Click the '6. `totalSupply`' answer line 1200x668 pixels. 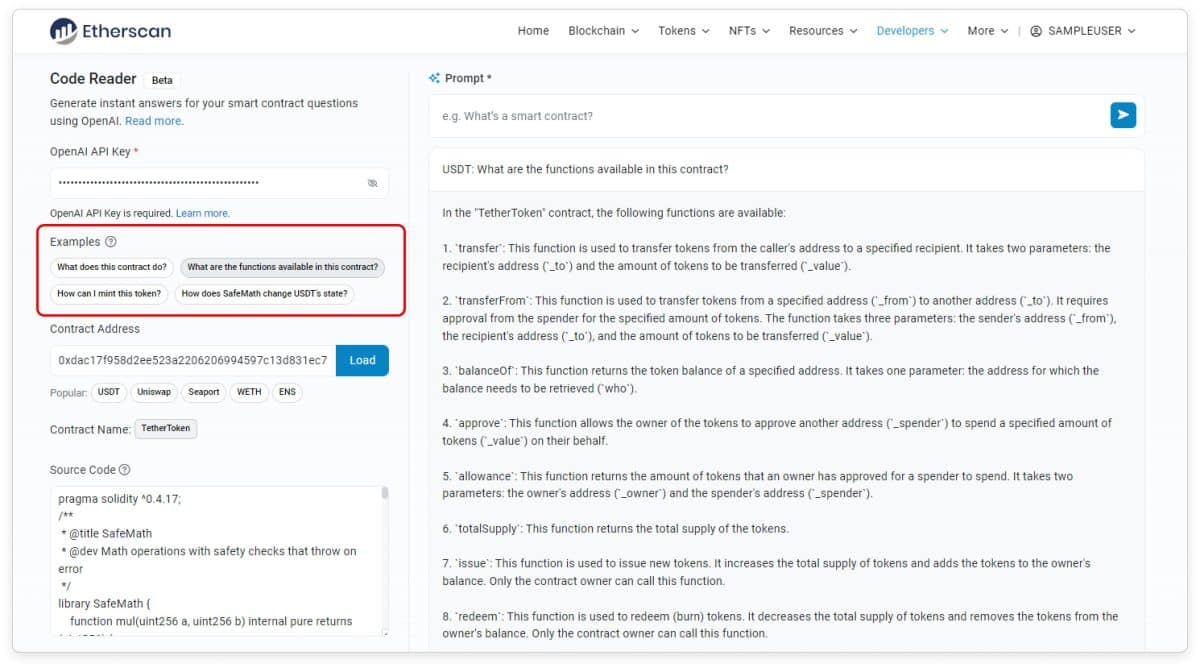coord(615,528)
